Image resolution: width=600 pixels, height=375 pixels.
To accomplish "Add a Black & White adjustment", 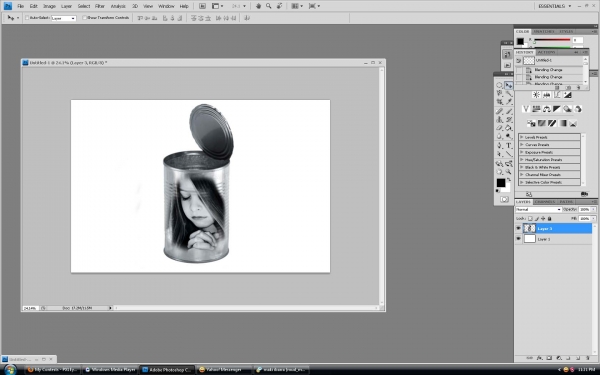I will click(557, 109).
